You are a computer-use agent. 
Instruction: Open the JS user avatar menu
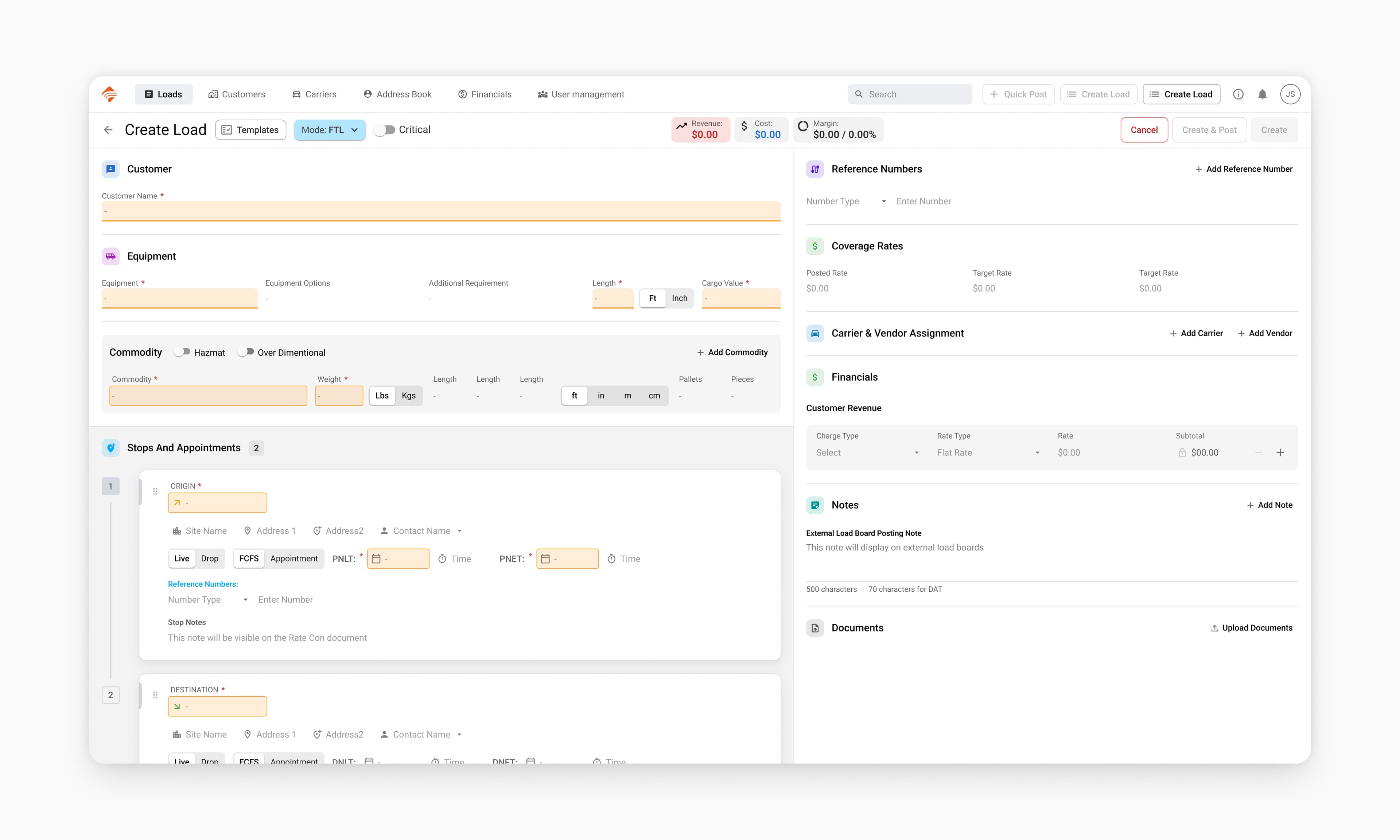pos(1290,94)
